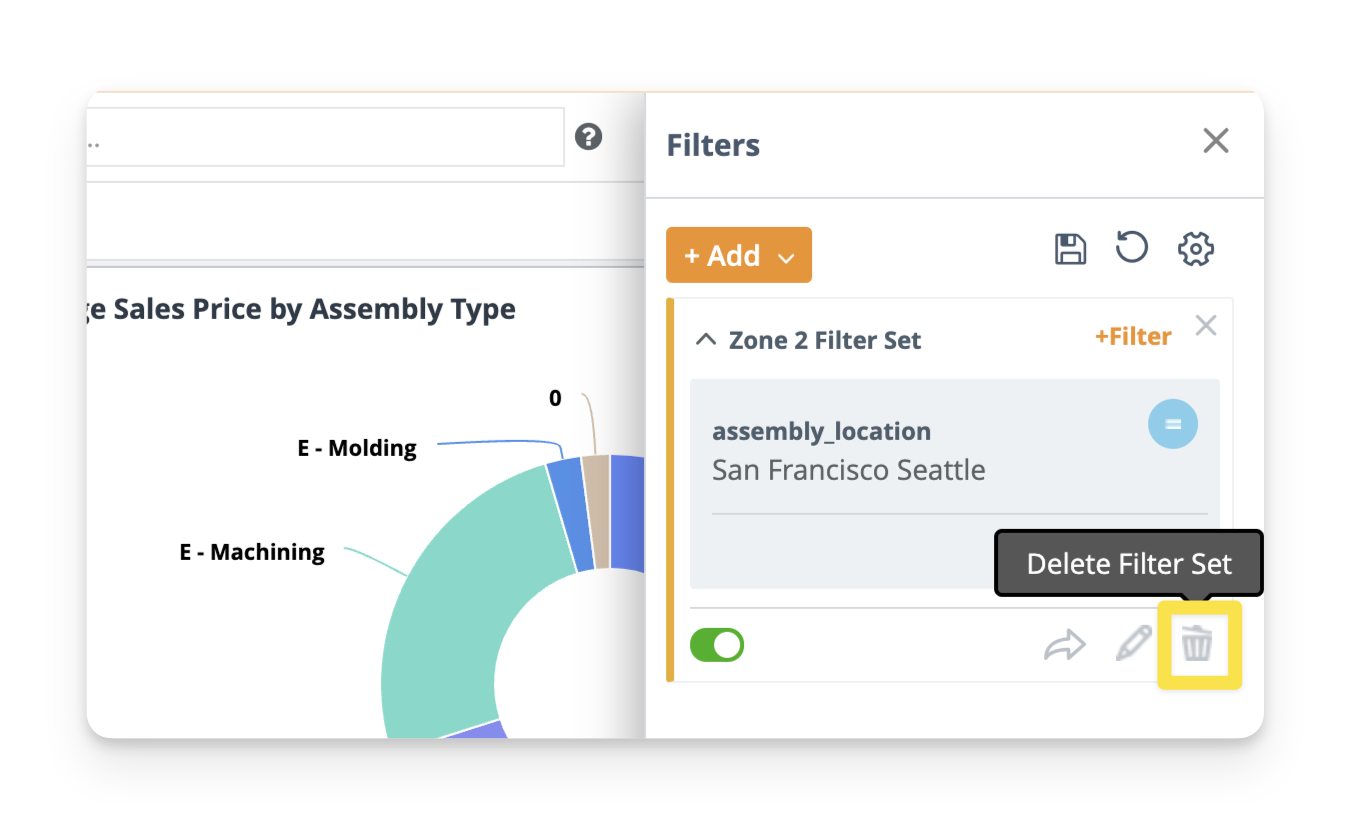The width and height of the screenshot is (1351, 825).
Task: Remove Zone 2 Filter Set with small X
Action: click(x=1206, y=325)
